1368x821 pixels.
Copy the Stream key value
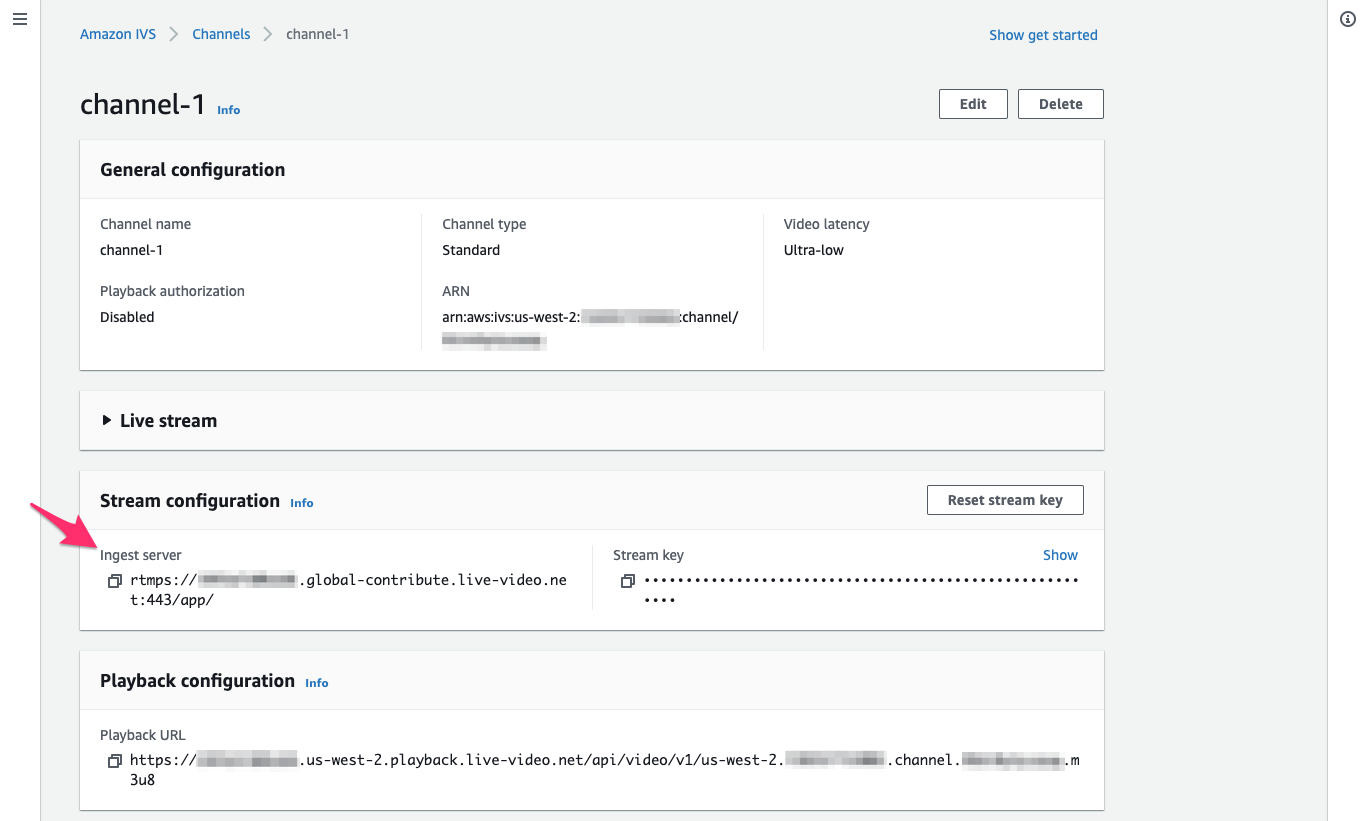pyautogui.click(x=627, y=581)
